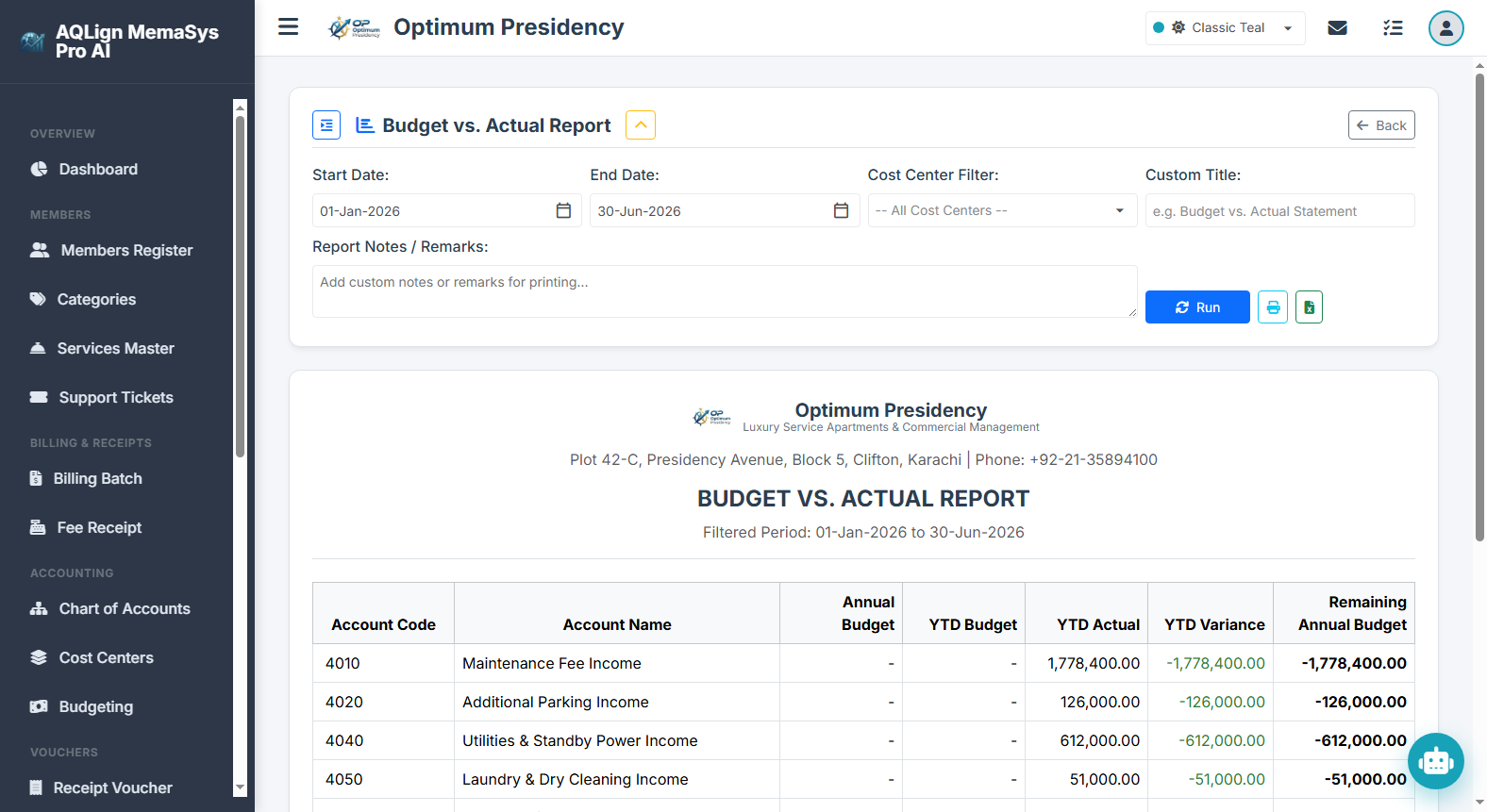Viewport: 1487px width, 812px height.
Task: Open the Classic Teal theme dropdown
Action: (x=1225, y=28)
